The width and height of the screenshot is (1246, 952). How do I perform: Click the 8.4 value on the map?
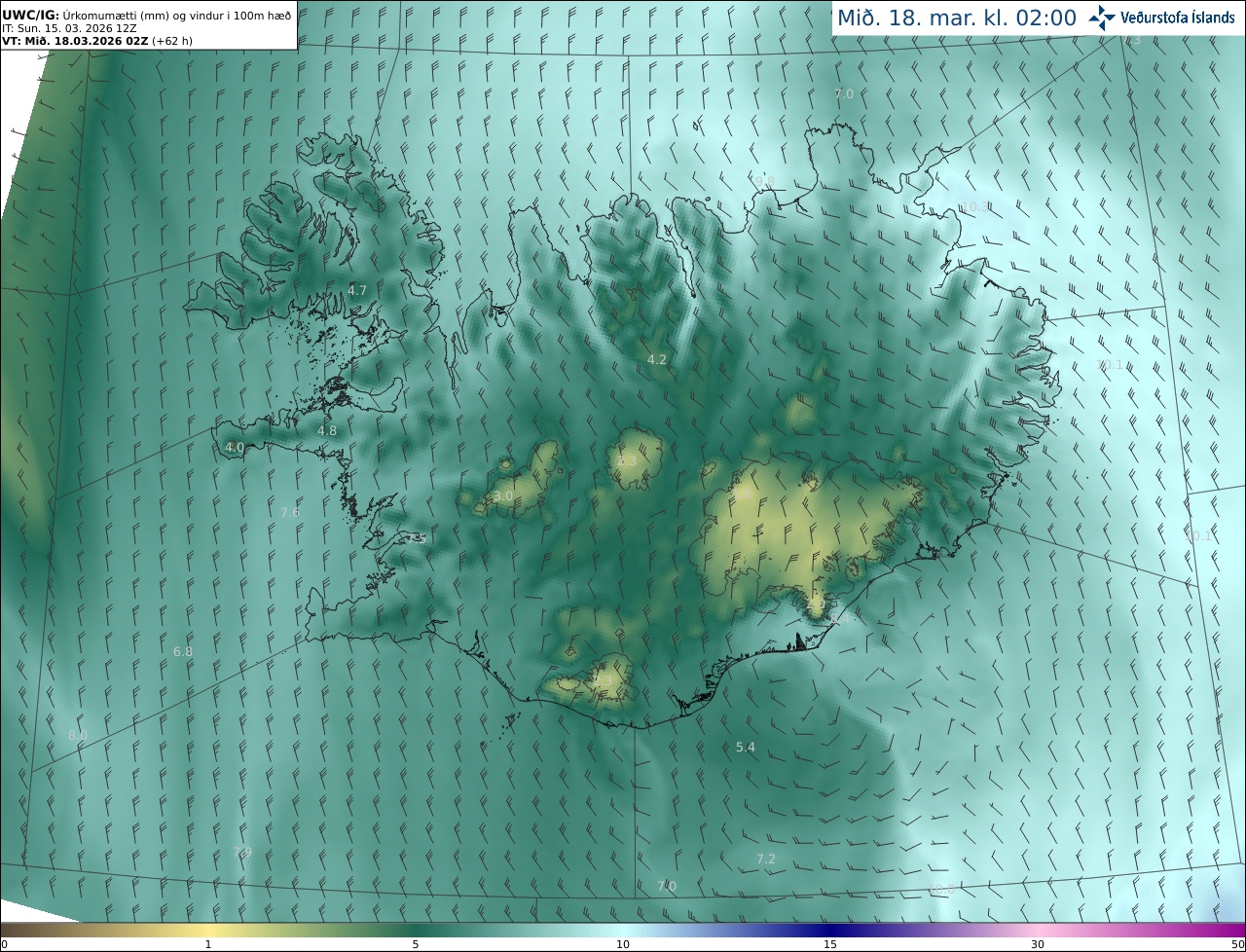[x=841, y=617]
